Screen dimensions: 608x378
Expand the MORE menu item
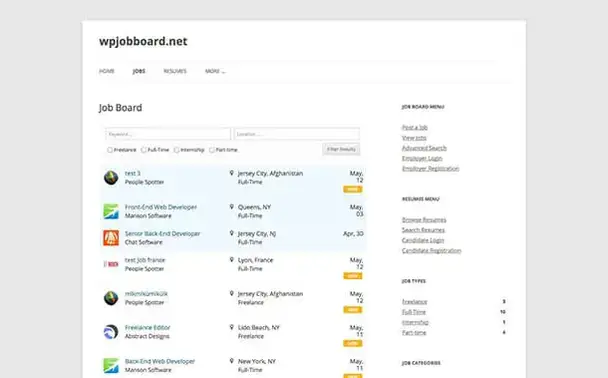215,71
